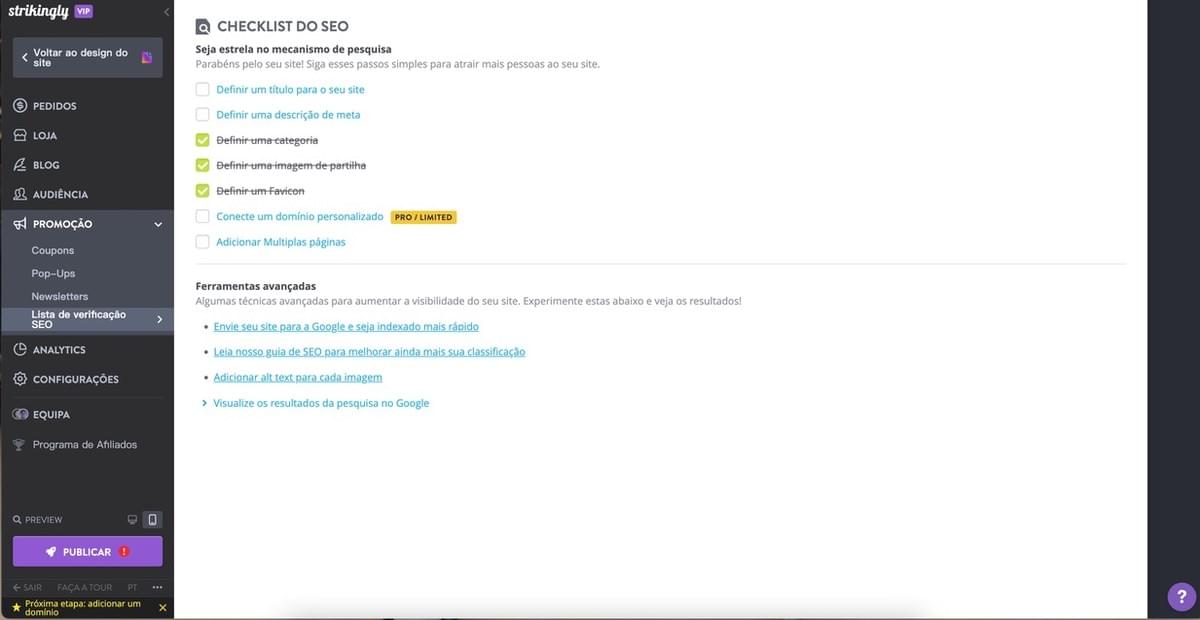
Task: Click the Publicar button
Action: click(x=87, y=551)
